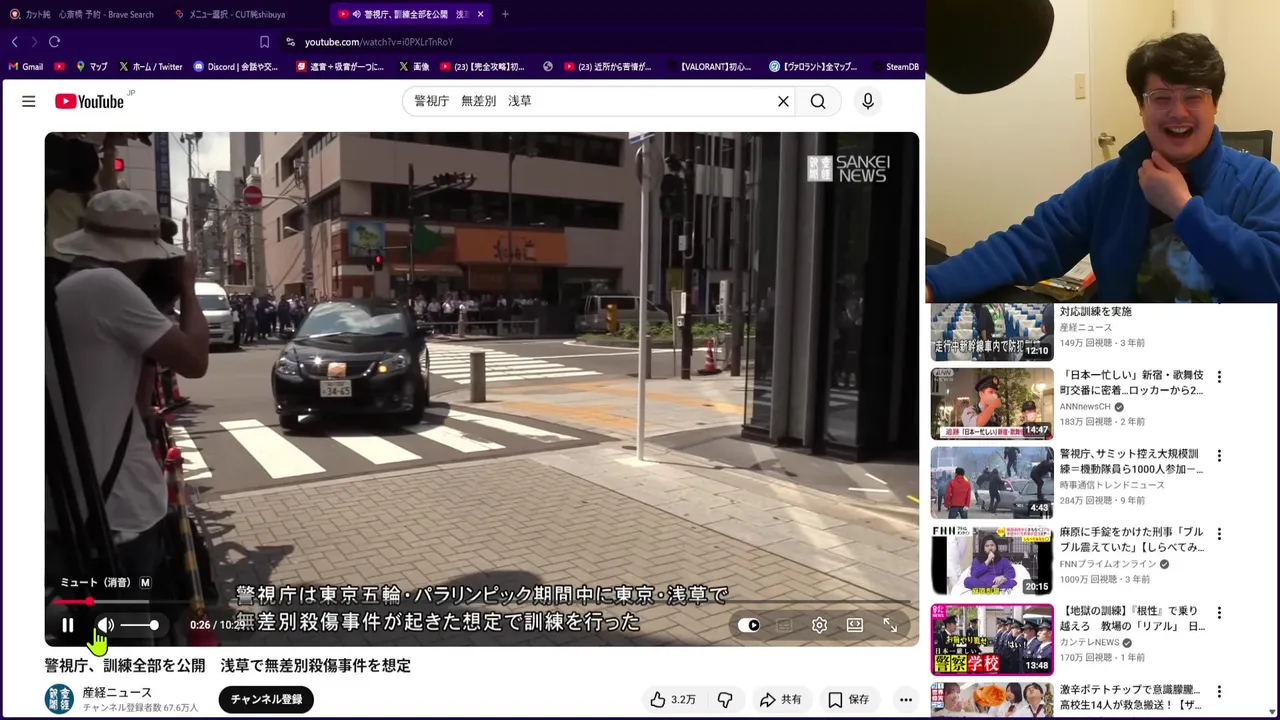Toggle subtitles captions button

coord(785,625)
